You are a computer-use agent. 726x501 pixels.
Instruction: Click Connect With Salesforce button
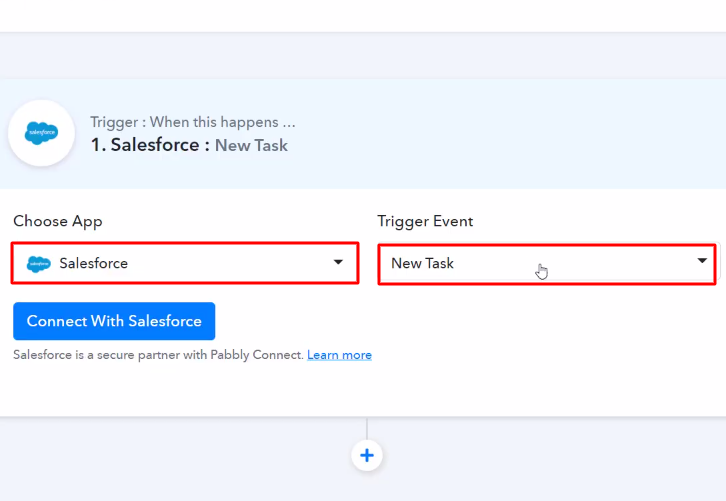click(x=114, y=321)
